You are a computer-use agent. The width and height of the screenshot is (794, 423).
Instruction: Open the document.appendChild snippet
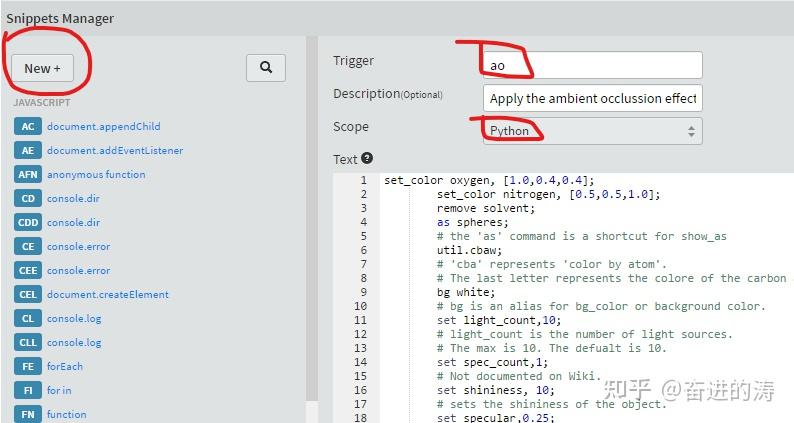pyautogui.click(x=103, y=127)
